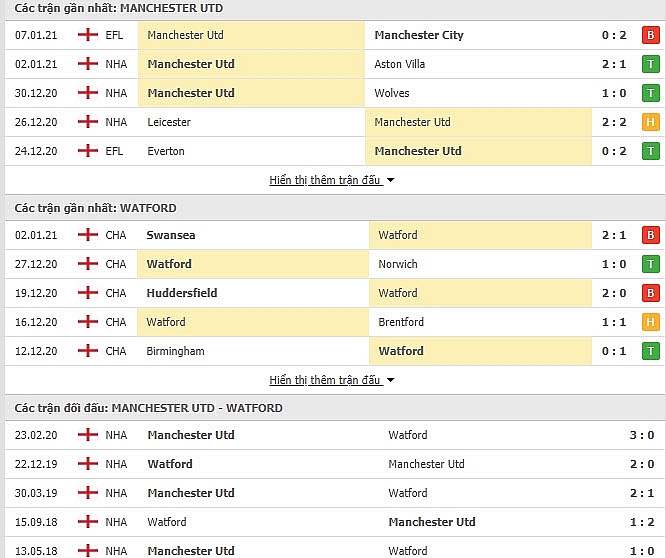Click England flag beside 23.02.20 NHA match
The image size is (666, 558).
(88, 435)
